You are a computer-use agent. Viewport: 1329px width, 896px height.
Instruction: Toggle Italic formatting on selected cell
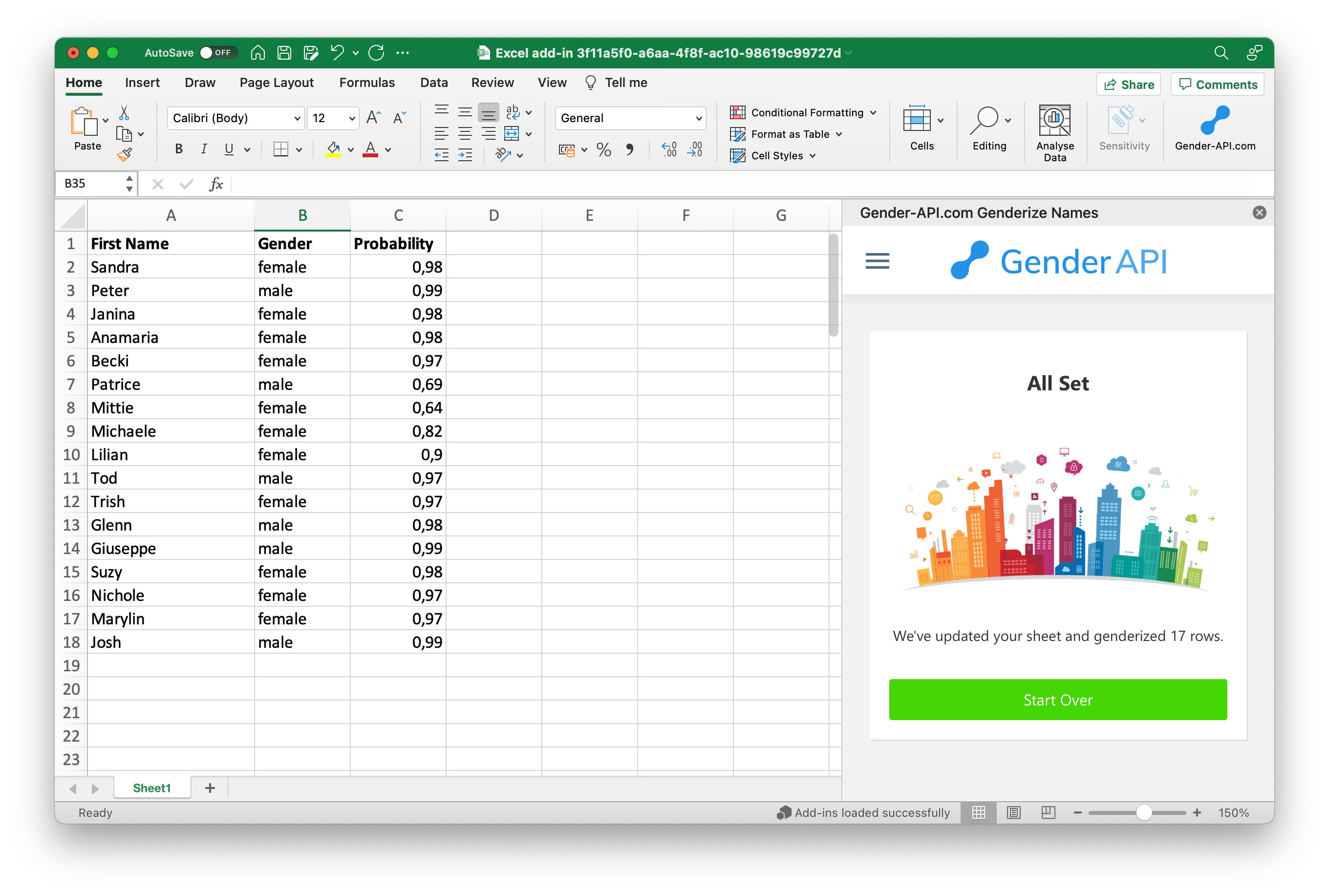pos(200,150)
